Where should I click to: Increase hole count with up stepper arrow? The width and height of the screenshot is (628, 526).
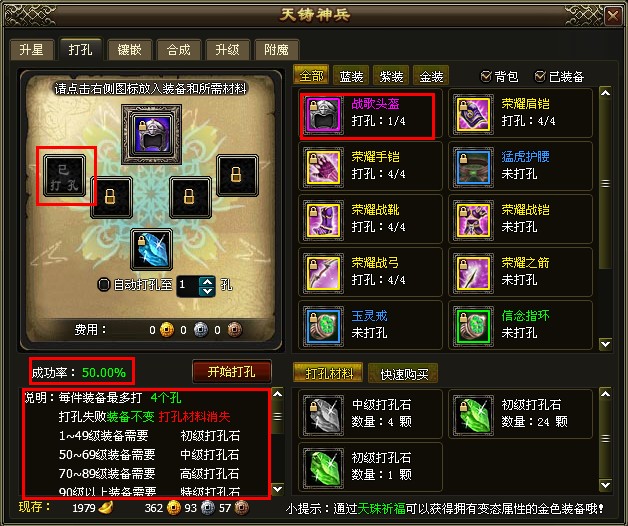click(x=207, y=281)
